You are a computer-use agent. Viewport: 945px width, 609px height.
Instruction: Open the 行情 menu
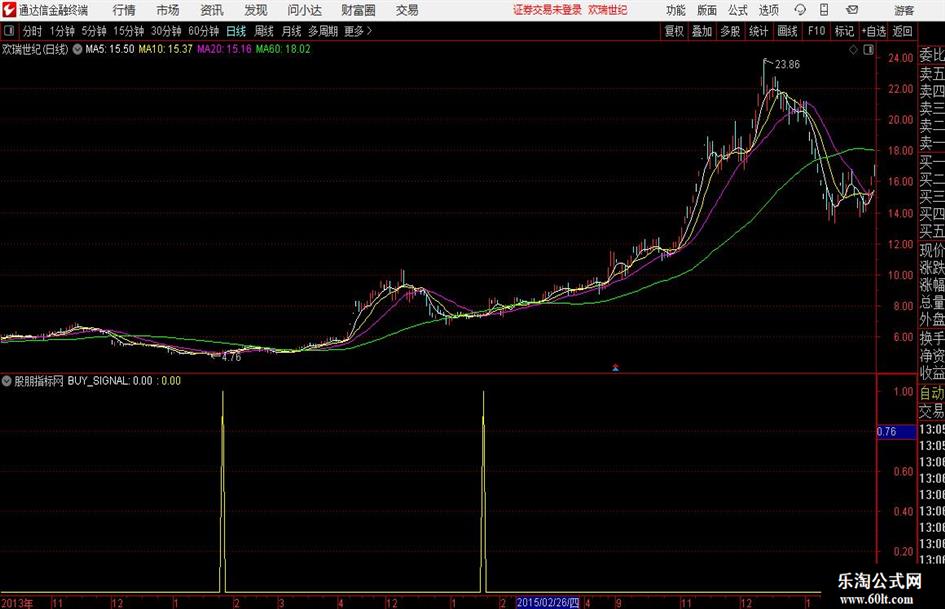pos(124,10)
